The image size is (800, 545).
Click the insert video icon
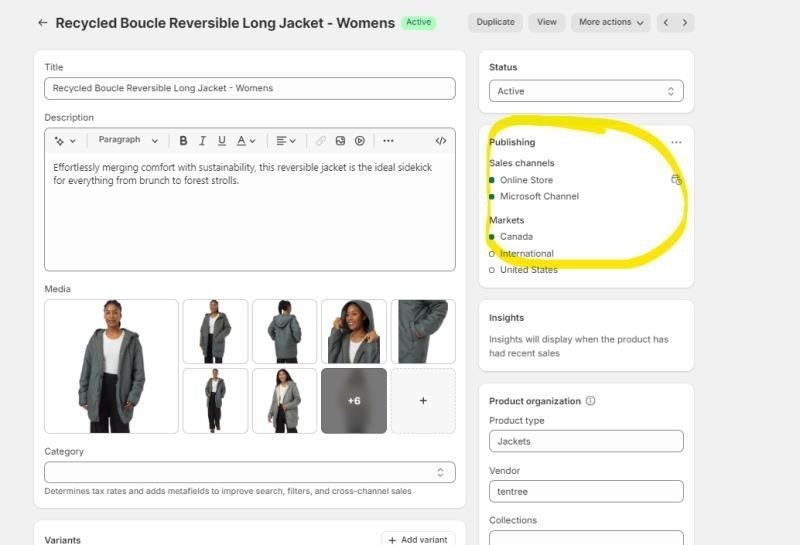[x=359, y=141]
